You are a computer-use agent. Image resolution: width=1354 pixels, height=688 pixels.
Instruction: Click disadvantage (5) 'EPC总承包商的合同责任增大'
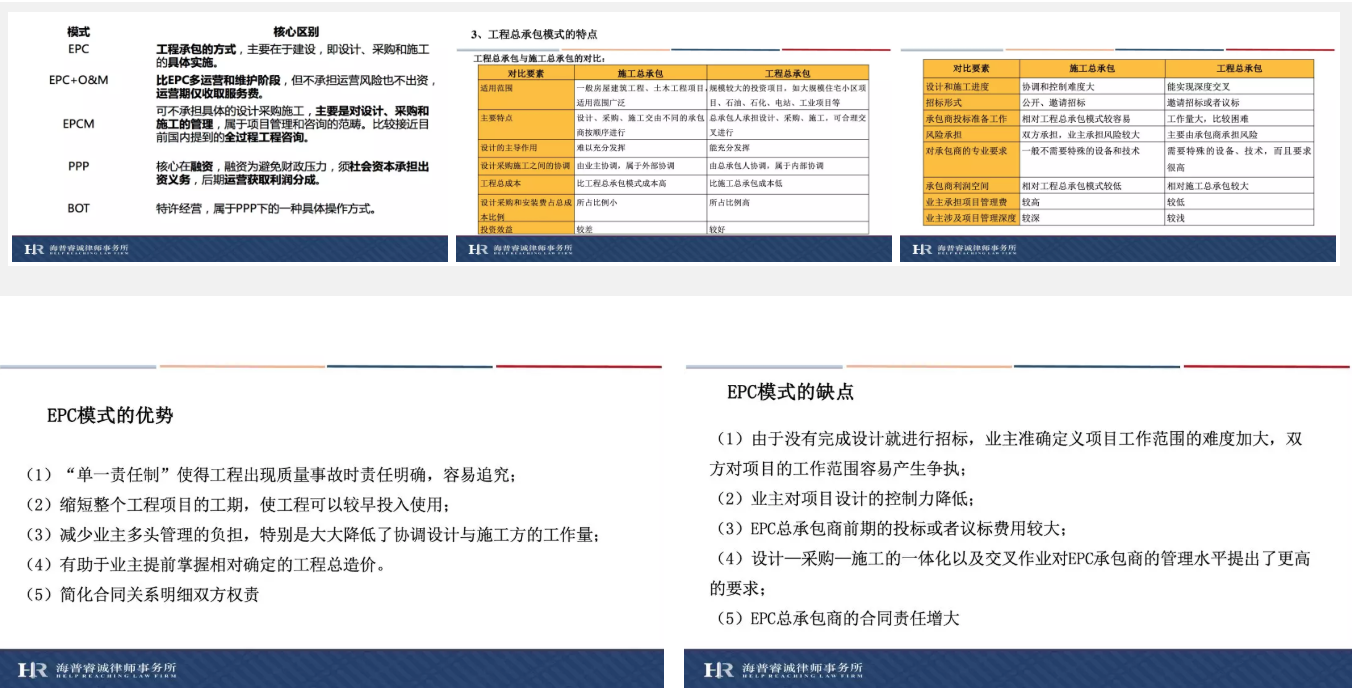[x=838, y=618]
